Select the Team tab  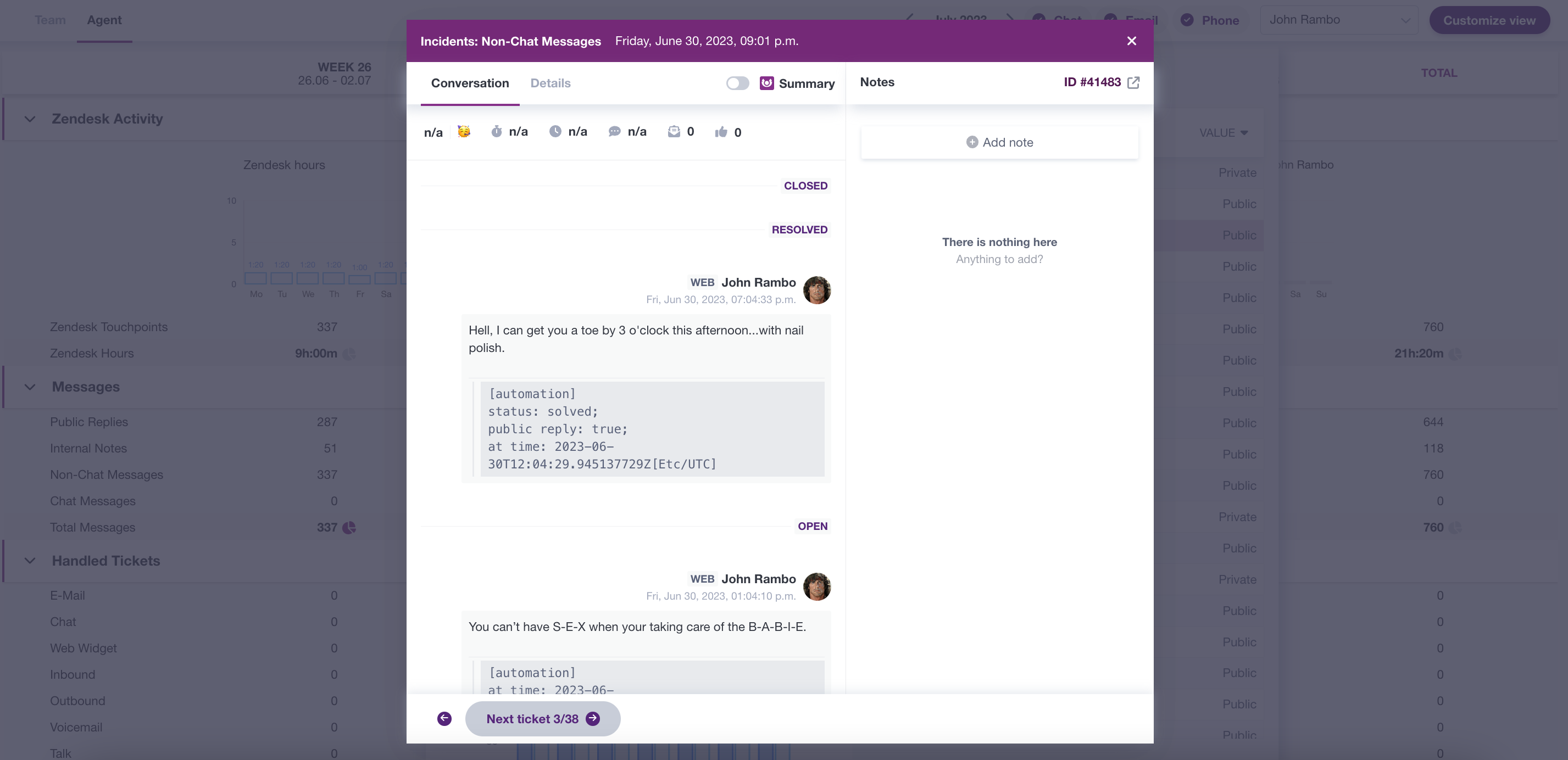(x=50, y=20)
